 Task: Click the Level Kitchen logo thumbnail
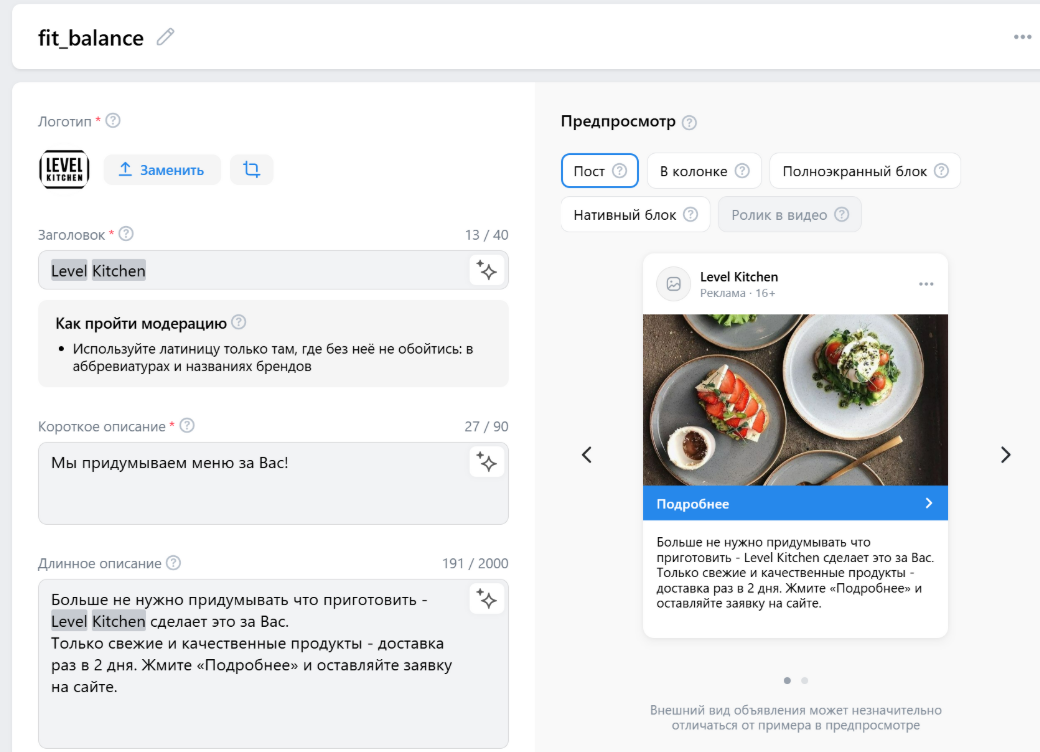[64, 170]
